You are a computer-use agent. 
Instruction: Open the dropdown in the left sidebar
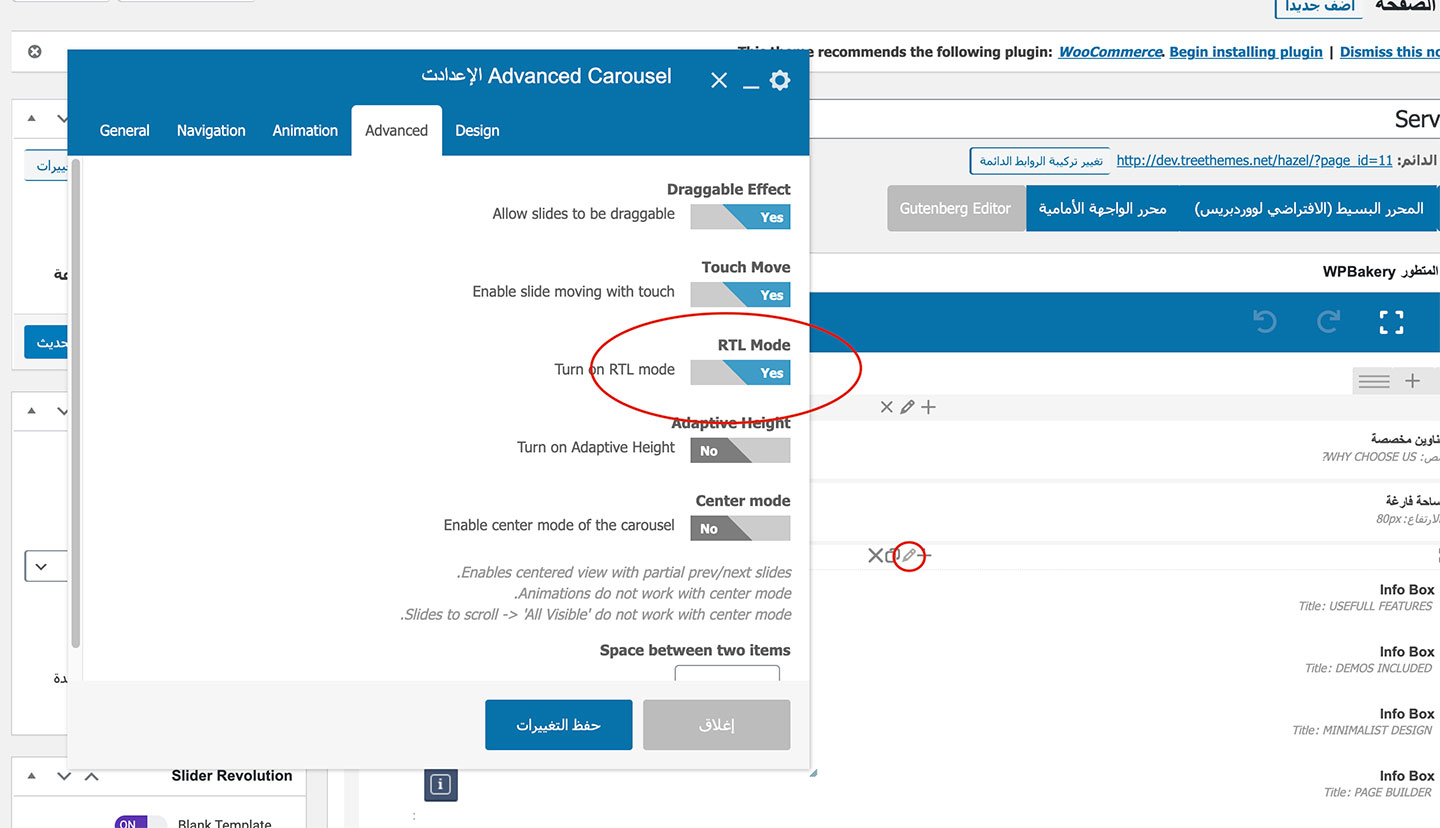pos(41,567)
